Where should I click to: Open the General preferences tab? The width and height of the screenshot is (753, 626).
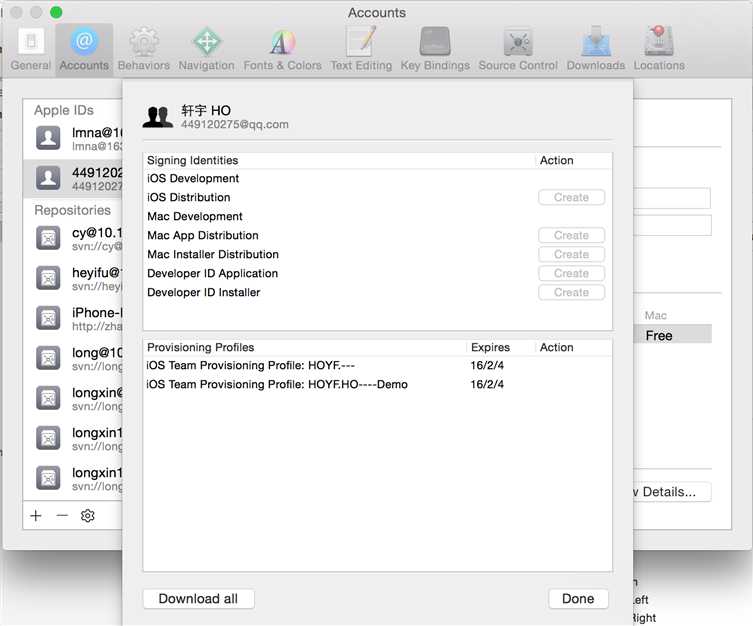click(x=31, y=49)
